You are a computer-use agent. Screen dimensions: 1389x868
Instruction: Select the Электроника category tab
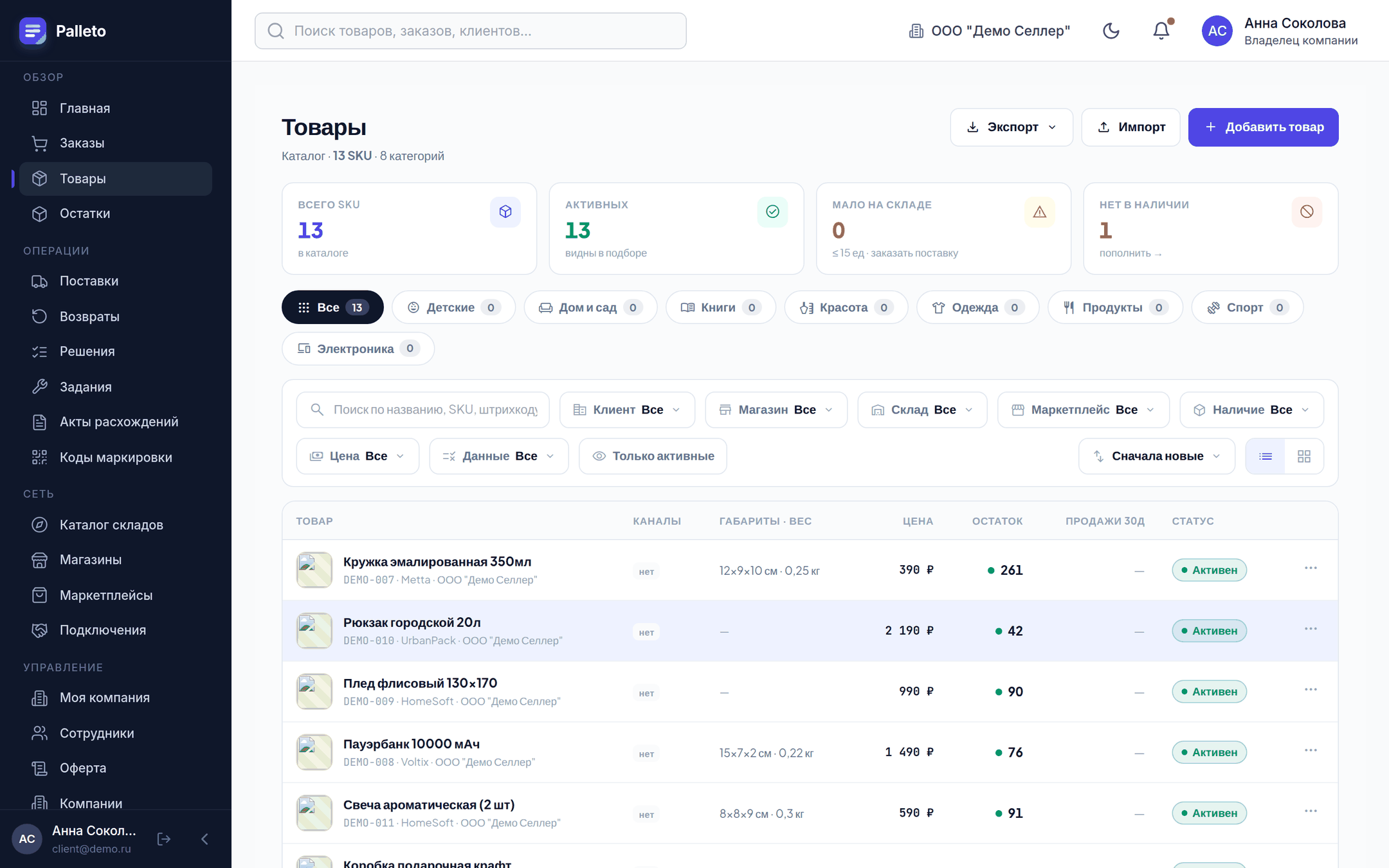click(x=358, y=348)
